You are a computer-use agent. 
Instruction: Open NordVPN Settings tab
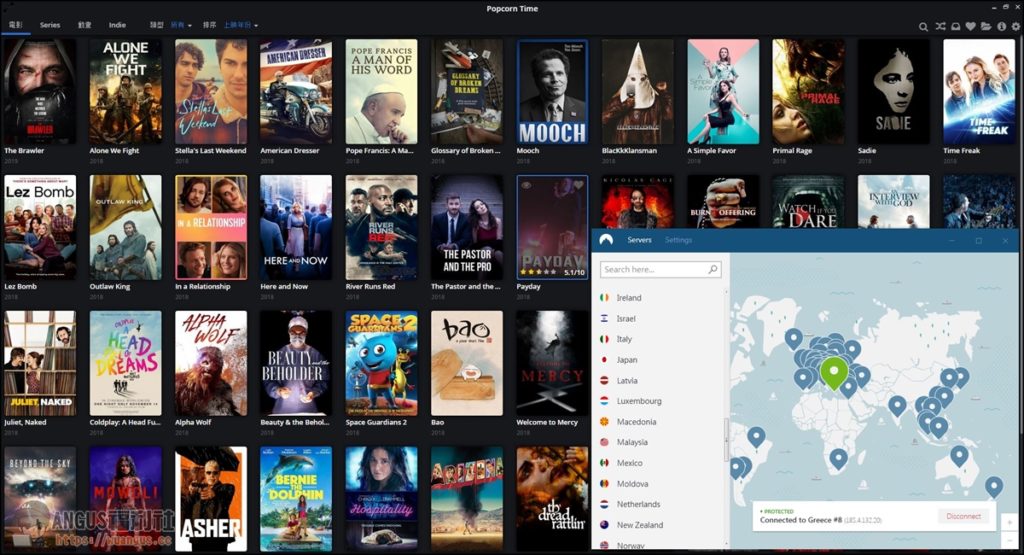coord(678,240)
